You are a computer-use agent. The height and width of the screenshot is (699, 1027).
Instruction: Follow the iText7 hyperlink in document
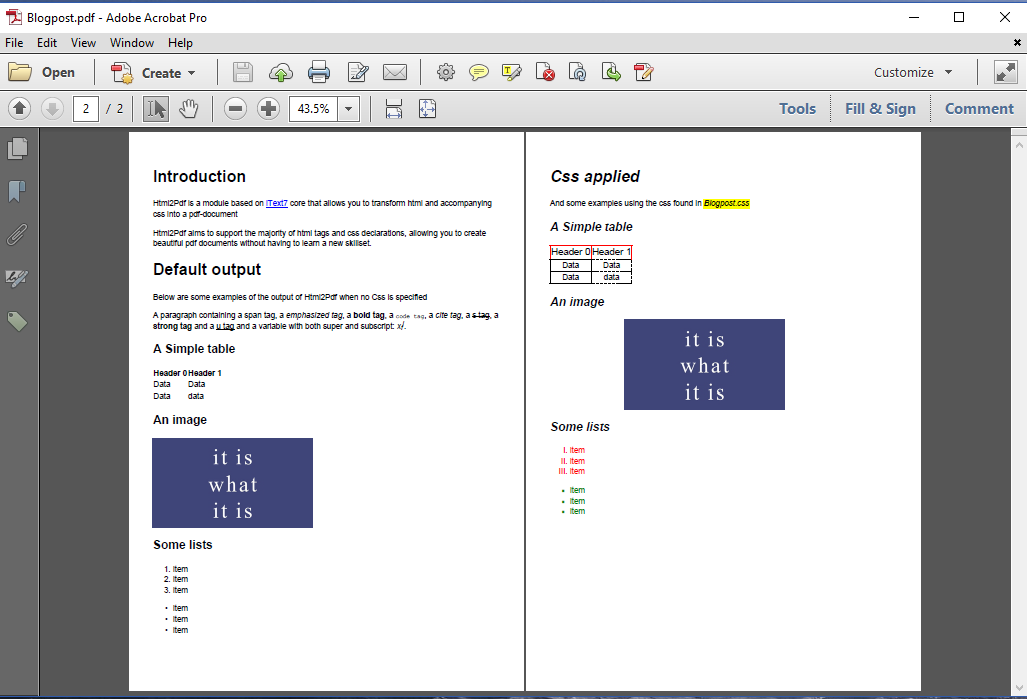click(277, 203)
